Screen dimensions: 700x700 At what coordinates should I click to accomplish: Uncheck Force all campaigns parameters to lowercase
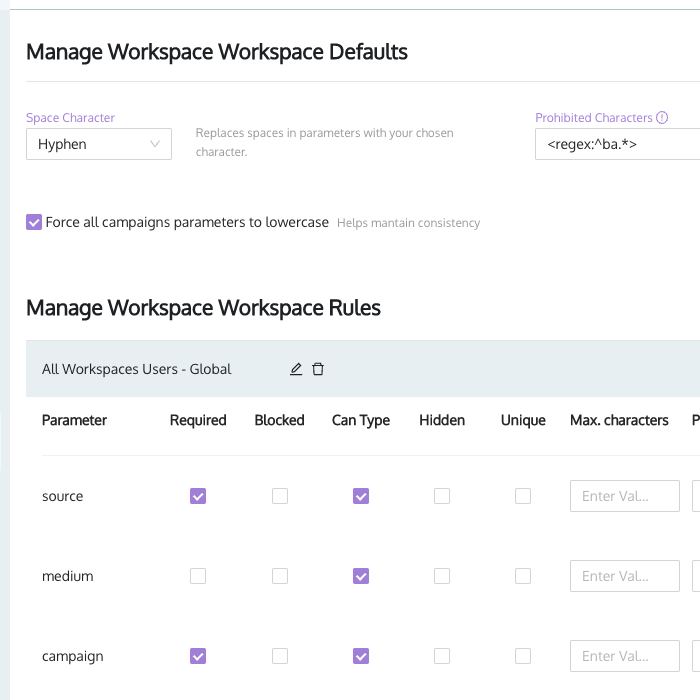click(x=34, y=222)
